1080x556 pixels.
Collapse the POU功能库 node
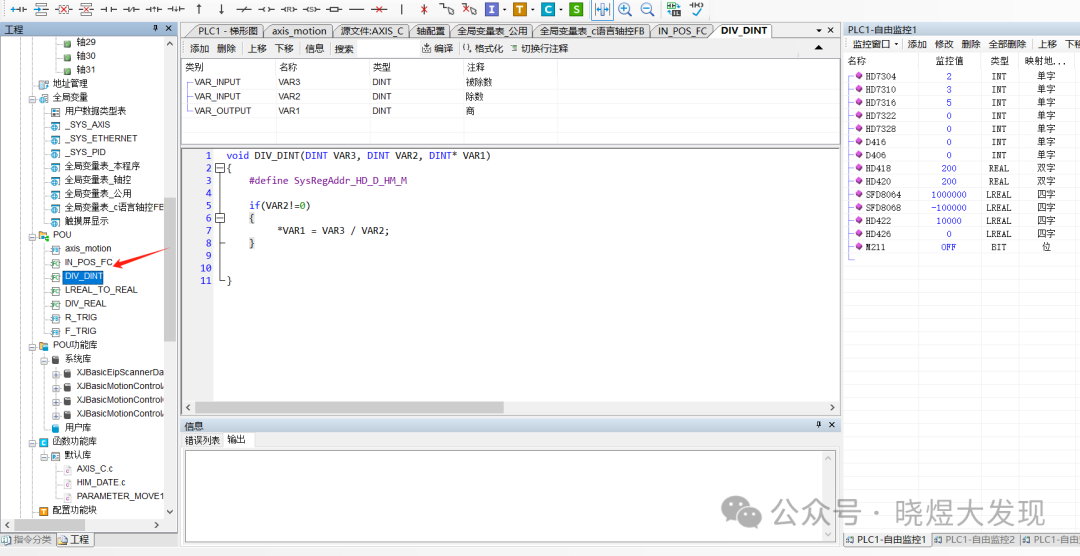click(x=32, y=345)
